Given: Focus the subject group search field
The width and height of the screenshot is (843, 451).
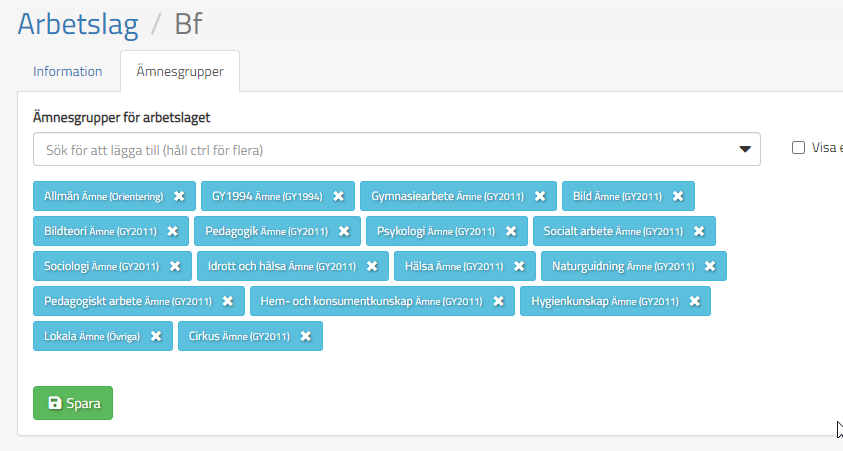Looking at the screenshot, I should 380,149.
